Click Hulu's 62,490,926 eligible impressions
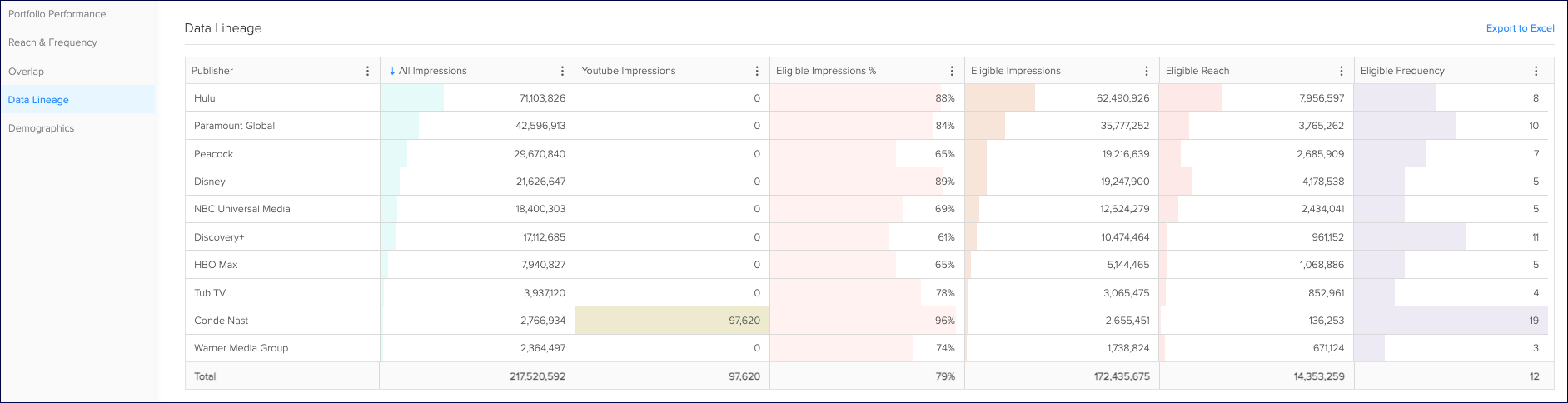 coord(1123,98)
